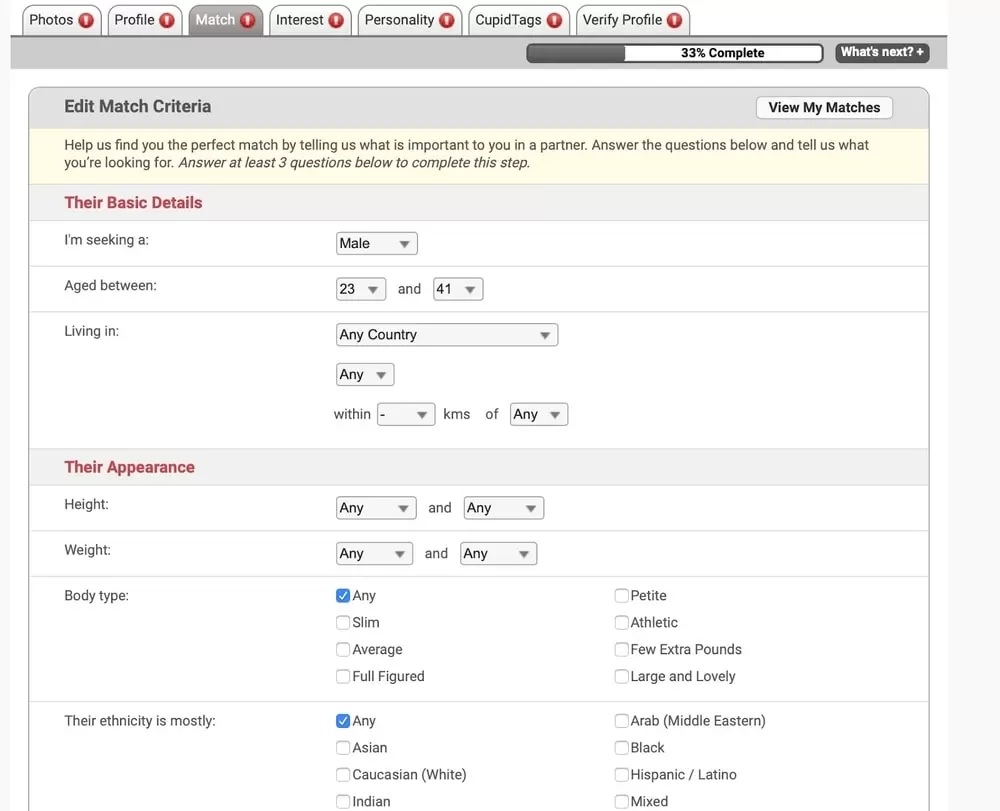
Task: Click the red alert icon on Photos tab
Action: pos(87,20)
